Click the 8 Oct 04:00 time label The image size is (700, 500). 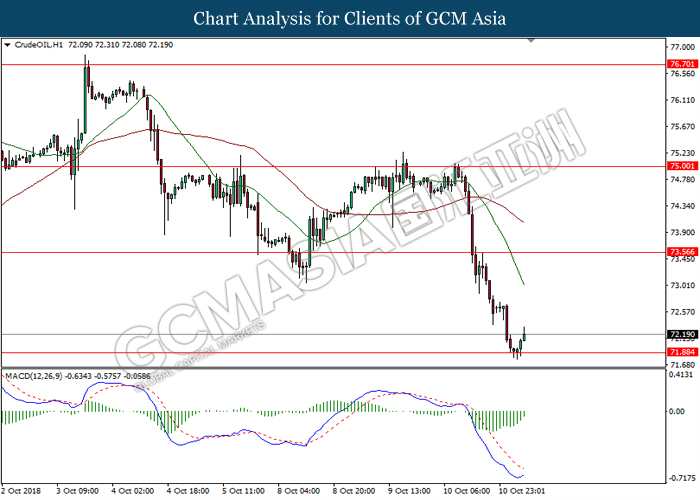coord(299,491)
